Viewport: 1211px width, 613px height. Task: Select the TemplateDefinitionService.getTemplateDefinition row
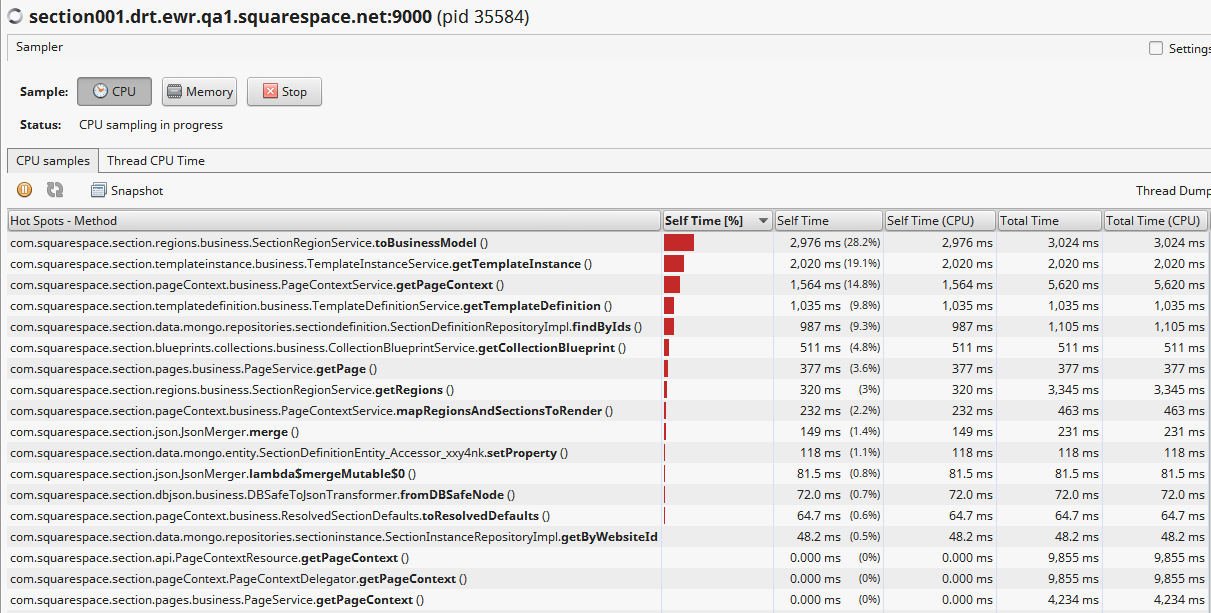tap(608, 305)
